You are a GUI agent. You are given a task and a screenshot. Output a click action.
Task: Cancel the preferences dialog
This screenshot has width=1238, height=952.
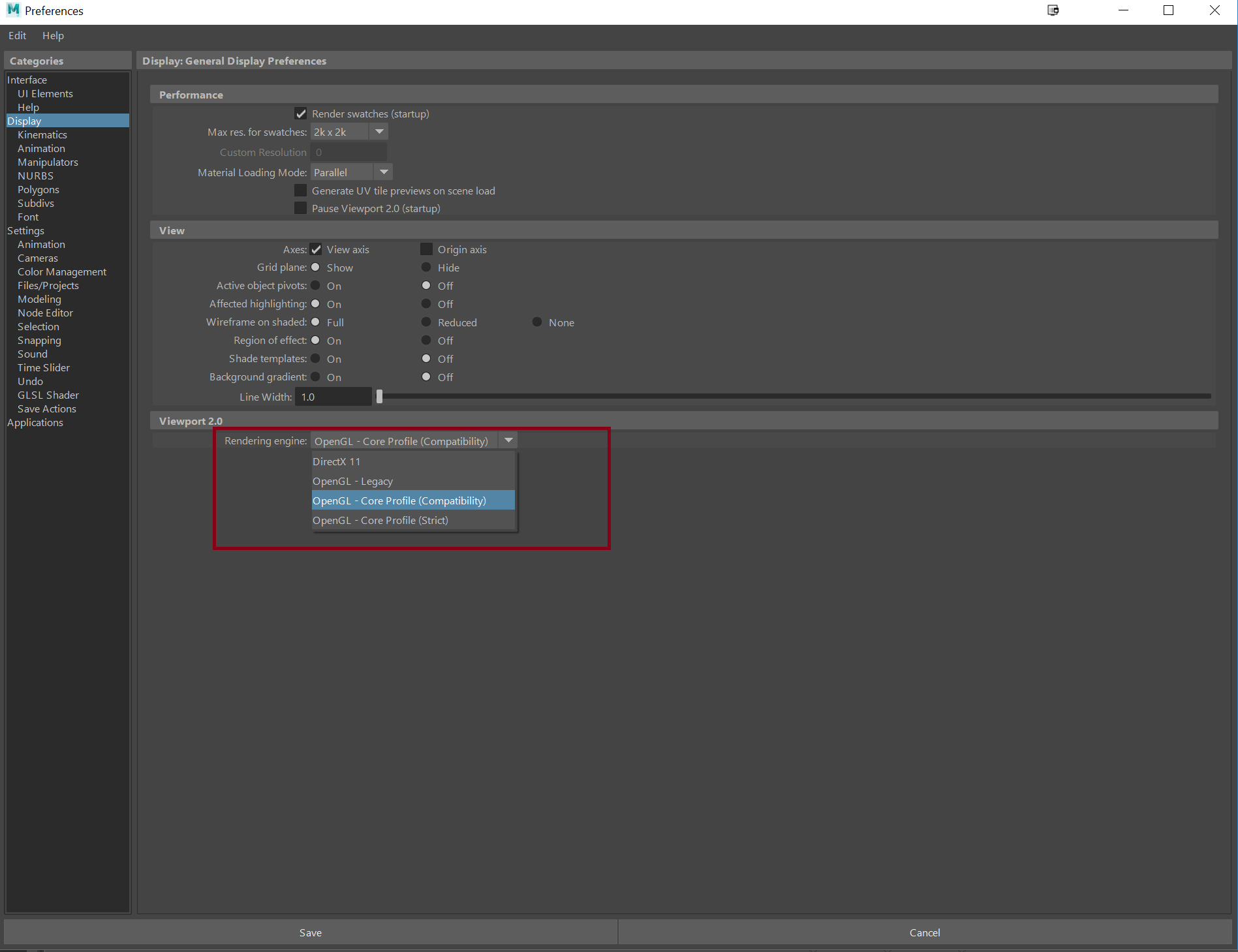click(x=924, y=932)
